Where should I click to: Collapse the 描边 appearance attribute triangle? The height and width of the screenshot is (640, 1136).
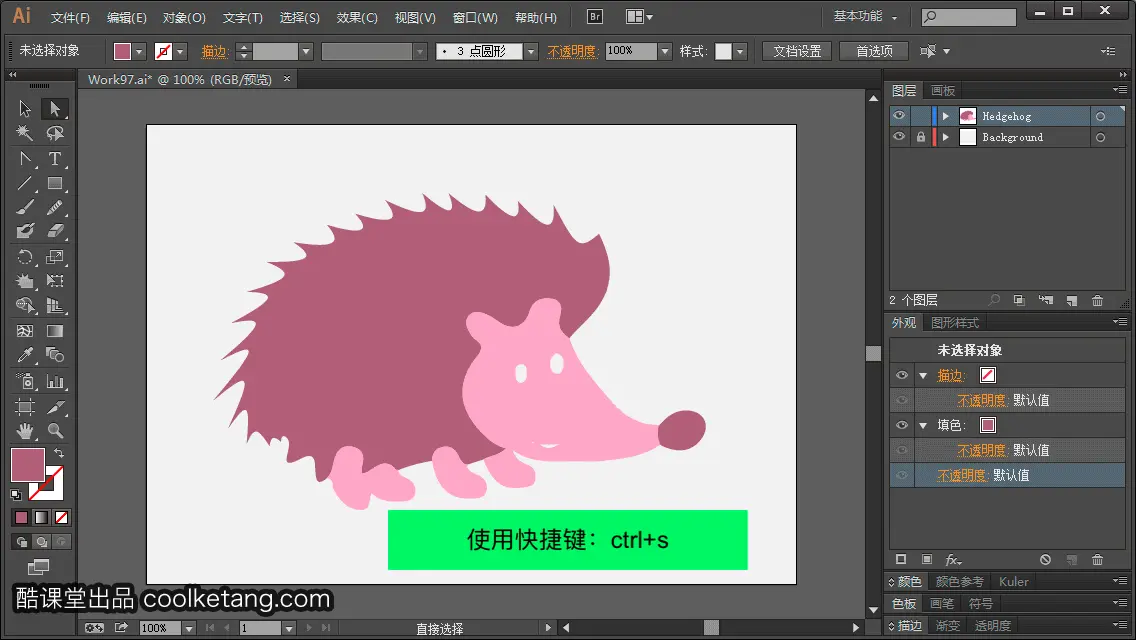point(923,375)
